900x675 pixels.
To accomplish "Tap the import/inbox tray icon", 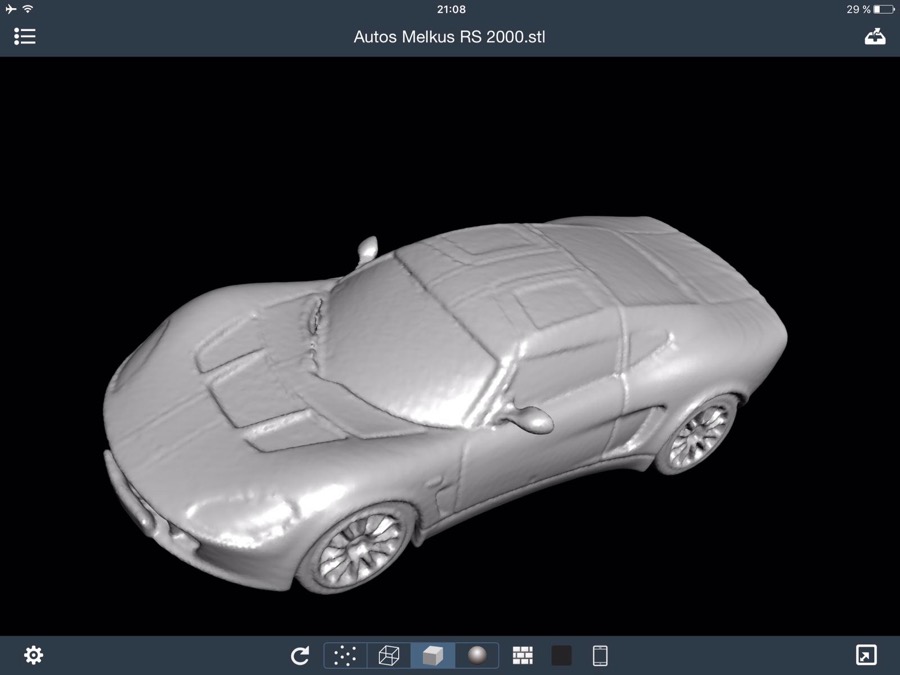I will 875,37.
